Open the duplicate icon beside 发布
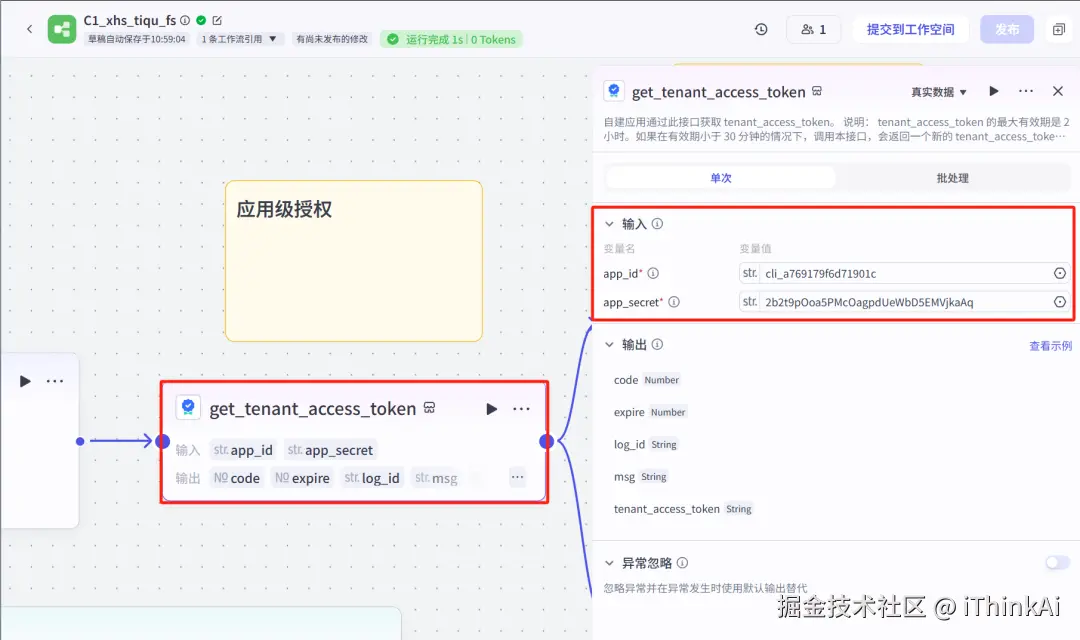 [x=1059, y=29]
